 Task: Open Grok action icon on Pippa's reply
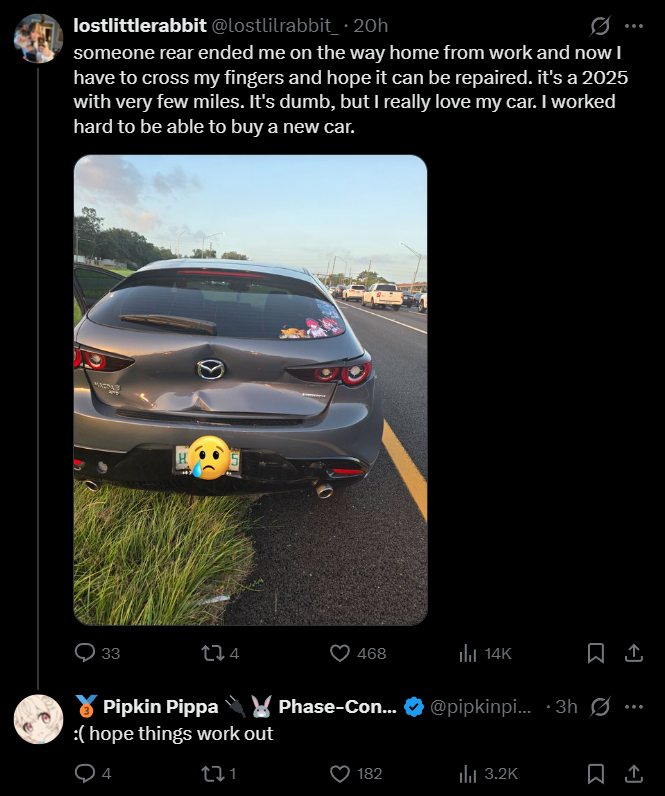point(600,707)
